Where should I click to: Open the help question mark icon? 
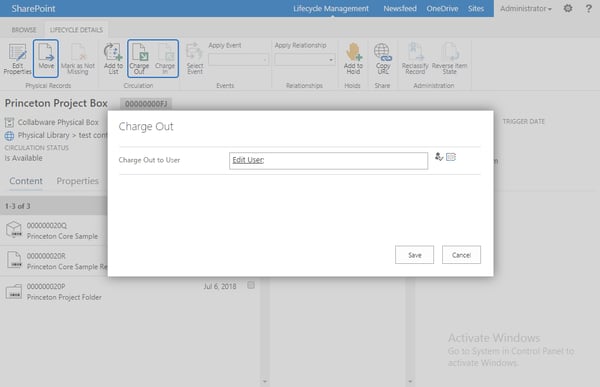pyautogui.click(x=589, y=8)
